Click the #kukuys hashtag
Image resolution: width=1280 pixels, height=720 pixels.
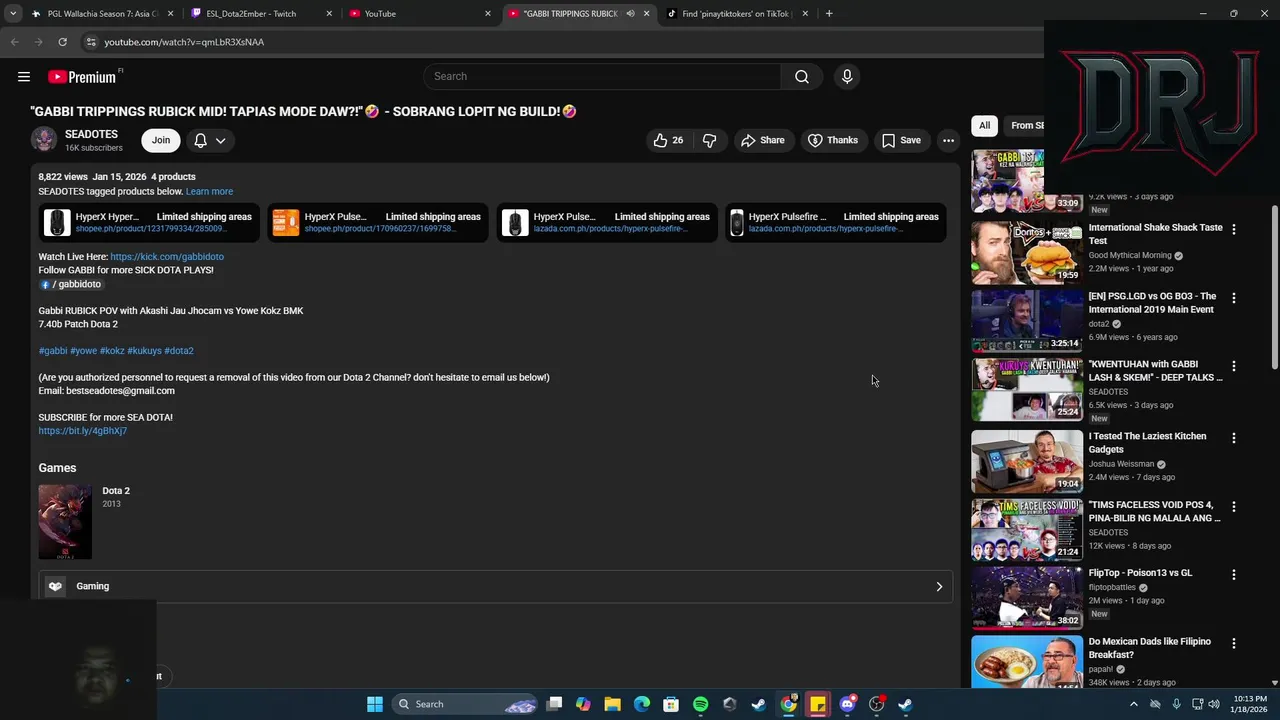[x=144, y=351]
